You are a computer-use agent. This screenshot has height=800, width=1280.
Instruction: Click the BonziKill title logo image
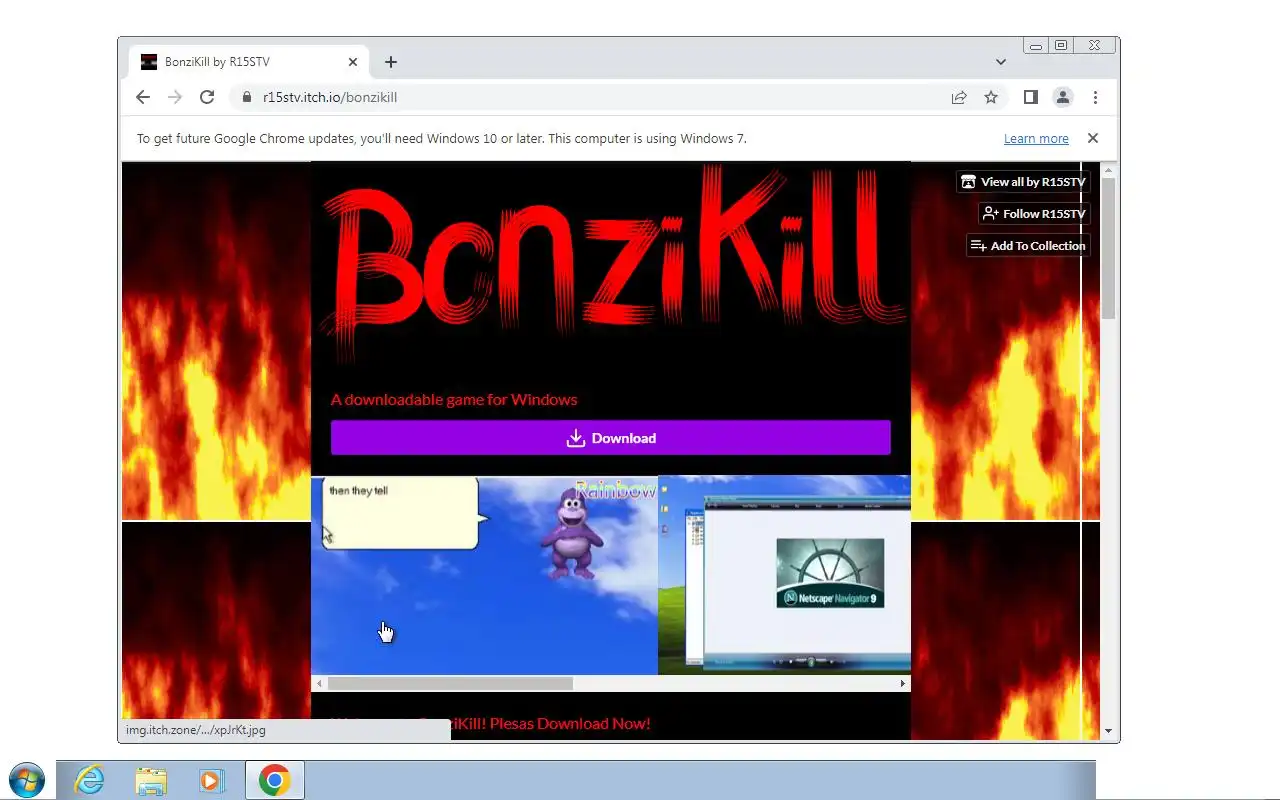point(611,265)
